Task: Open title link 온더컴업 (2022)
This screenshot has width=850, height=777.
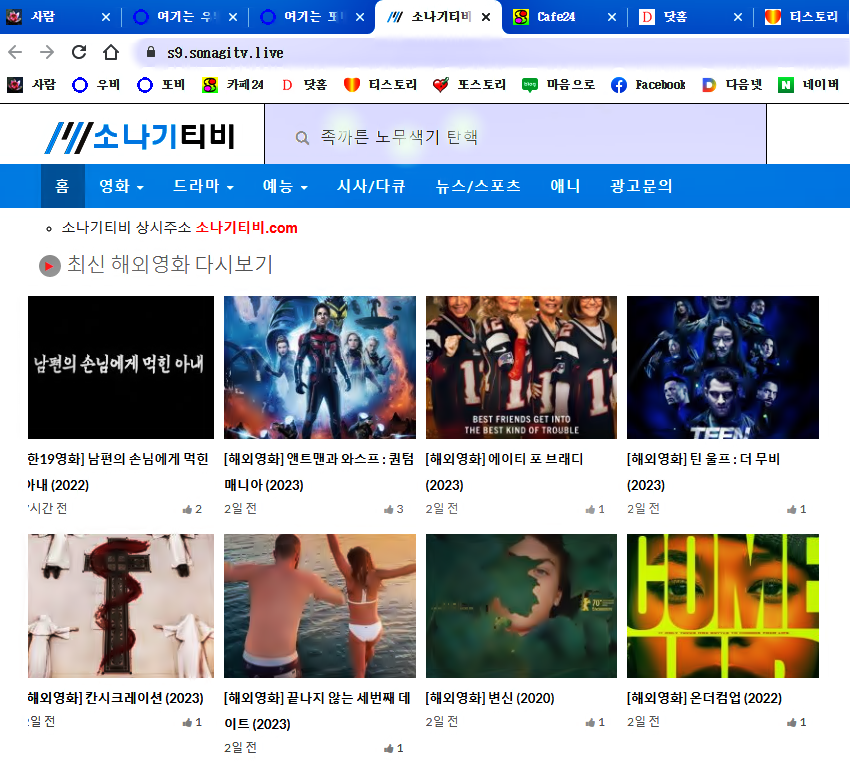Action: pyautogui.click(x=704, y=698)
